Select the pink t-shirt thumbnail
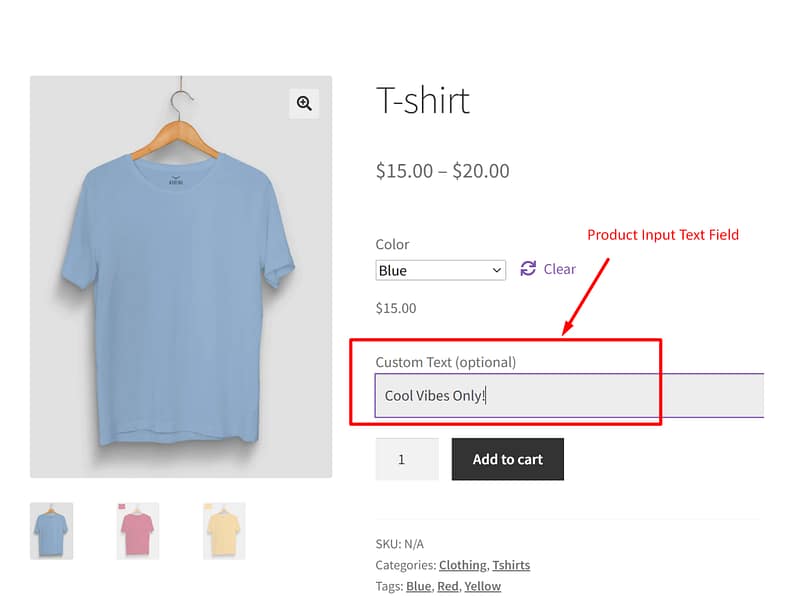The width and height of the screenshot is (800, 596). click(x=137, y=531)
